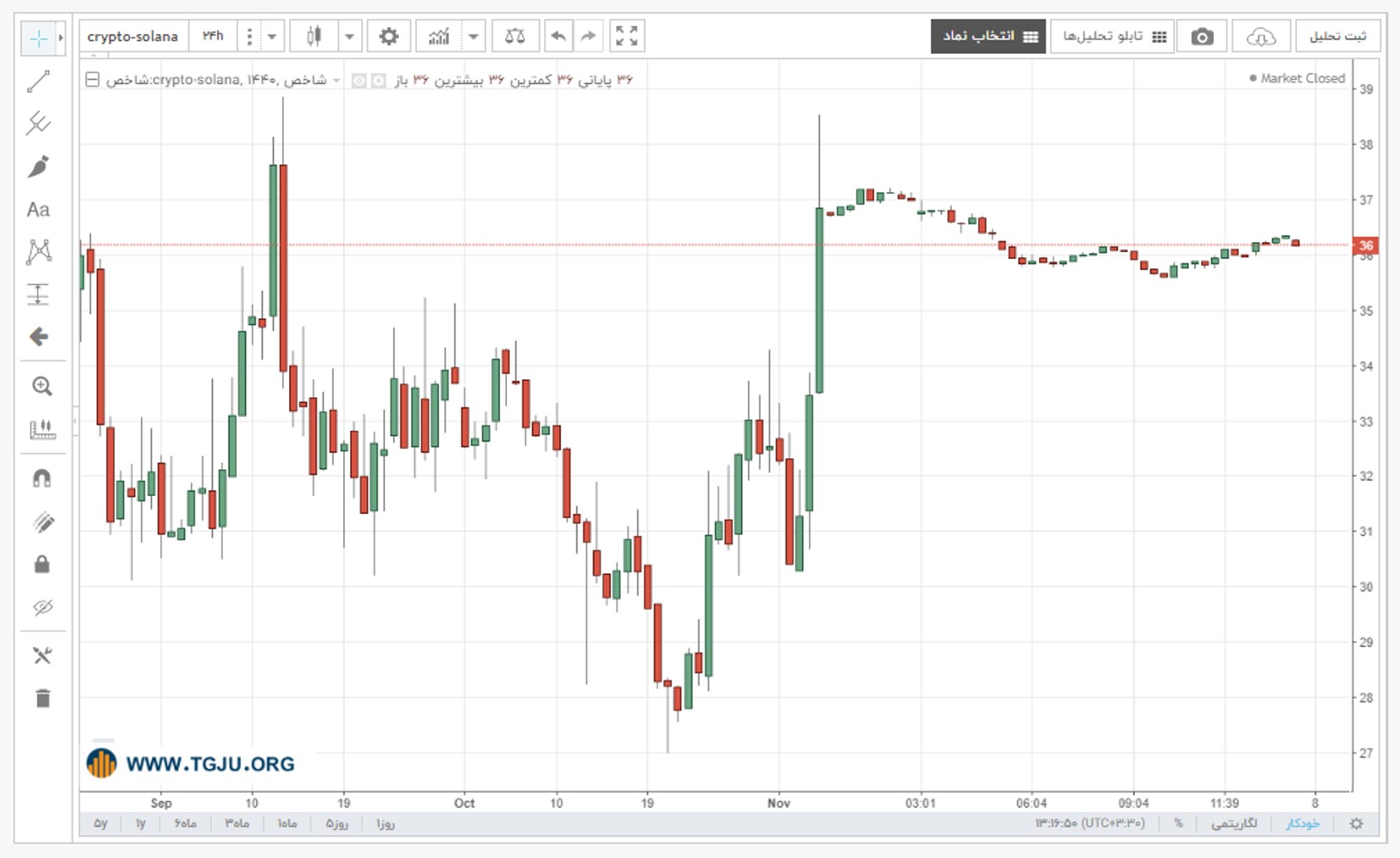Take a chart snapshot with camera icon
Image resolution: width=1400 pixels, height=858 pixels.
(1203, 36)
